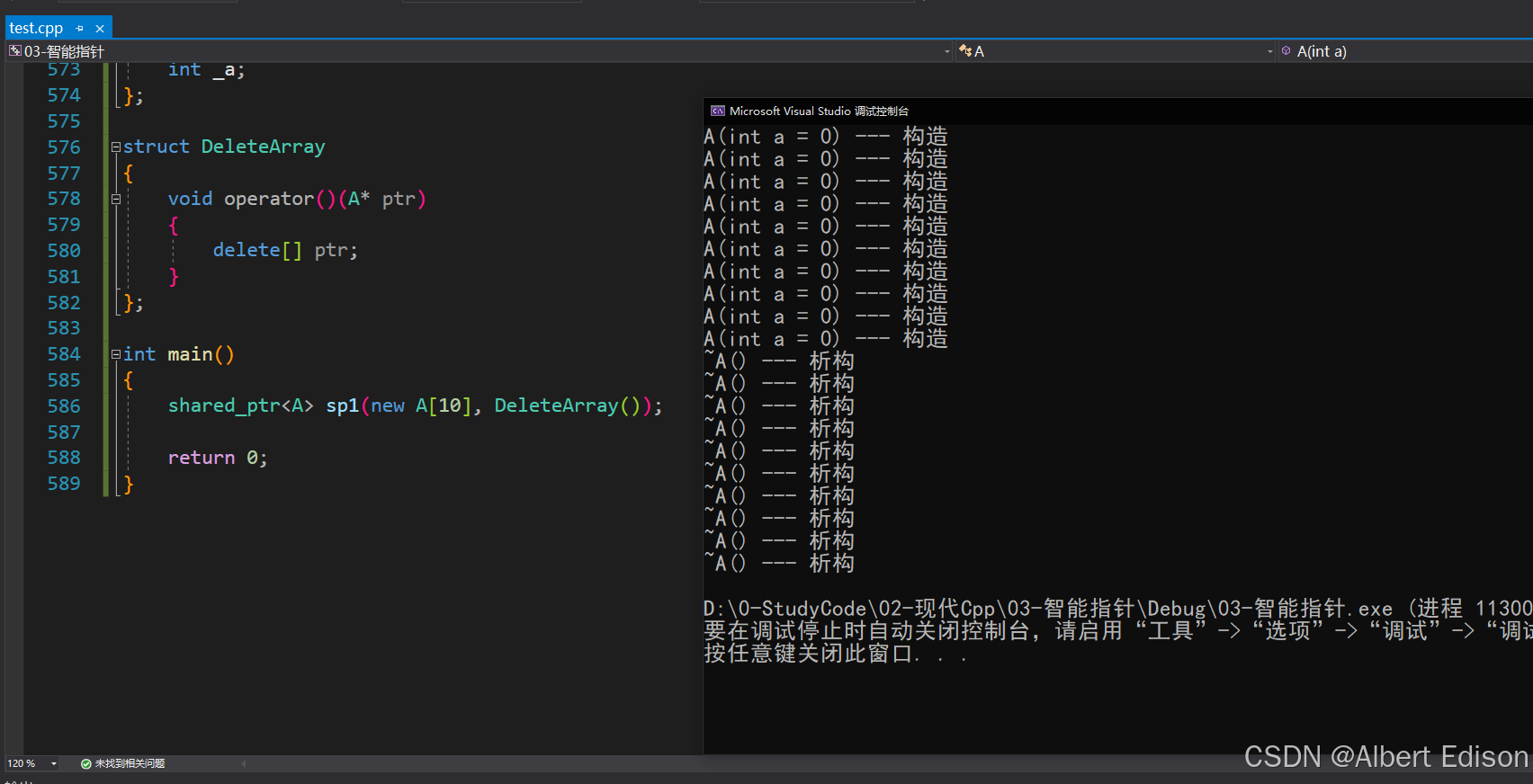
Task: Open the 120 % zoom level dropdown
Action: pos(54,763)
